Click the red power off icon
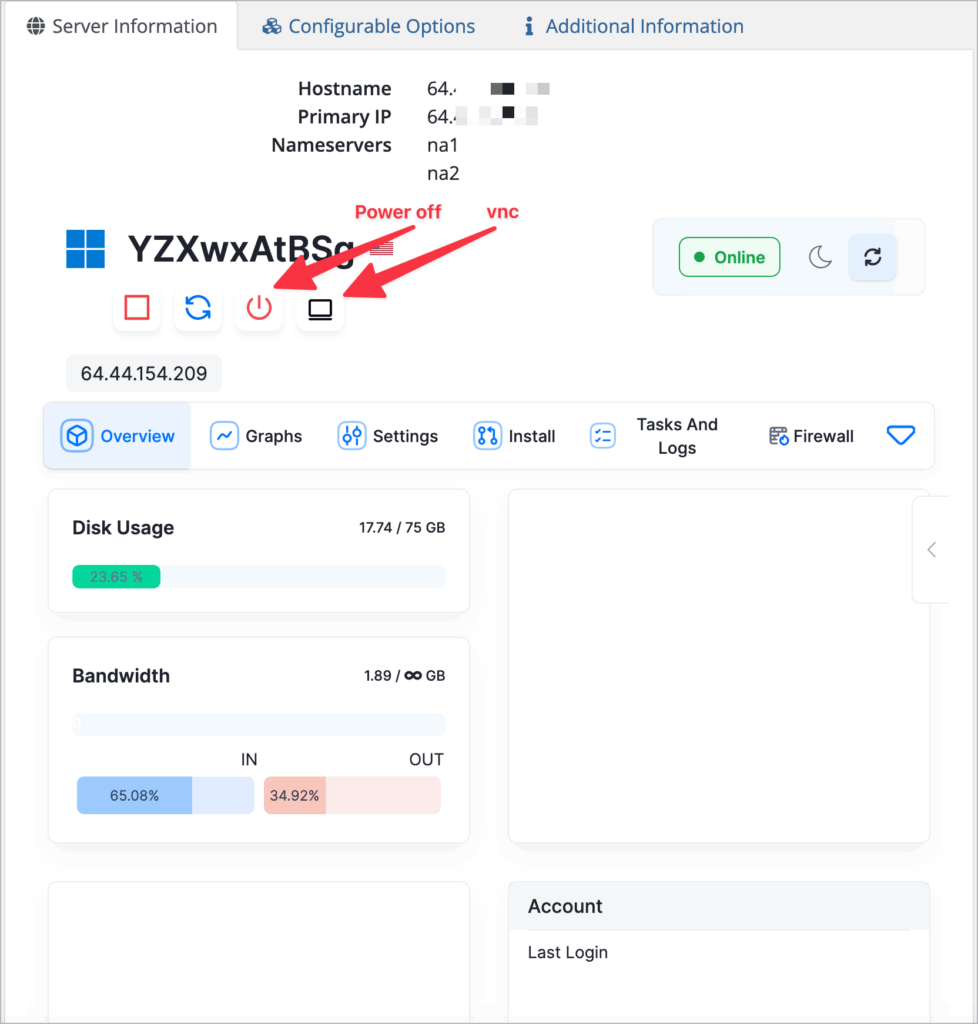Viewport: 978px width, 1024px height. (x=259, y=307)
